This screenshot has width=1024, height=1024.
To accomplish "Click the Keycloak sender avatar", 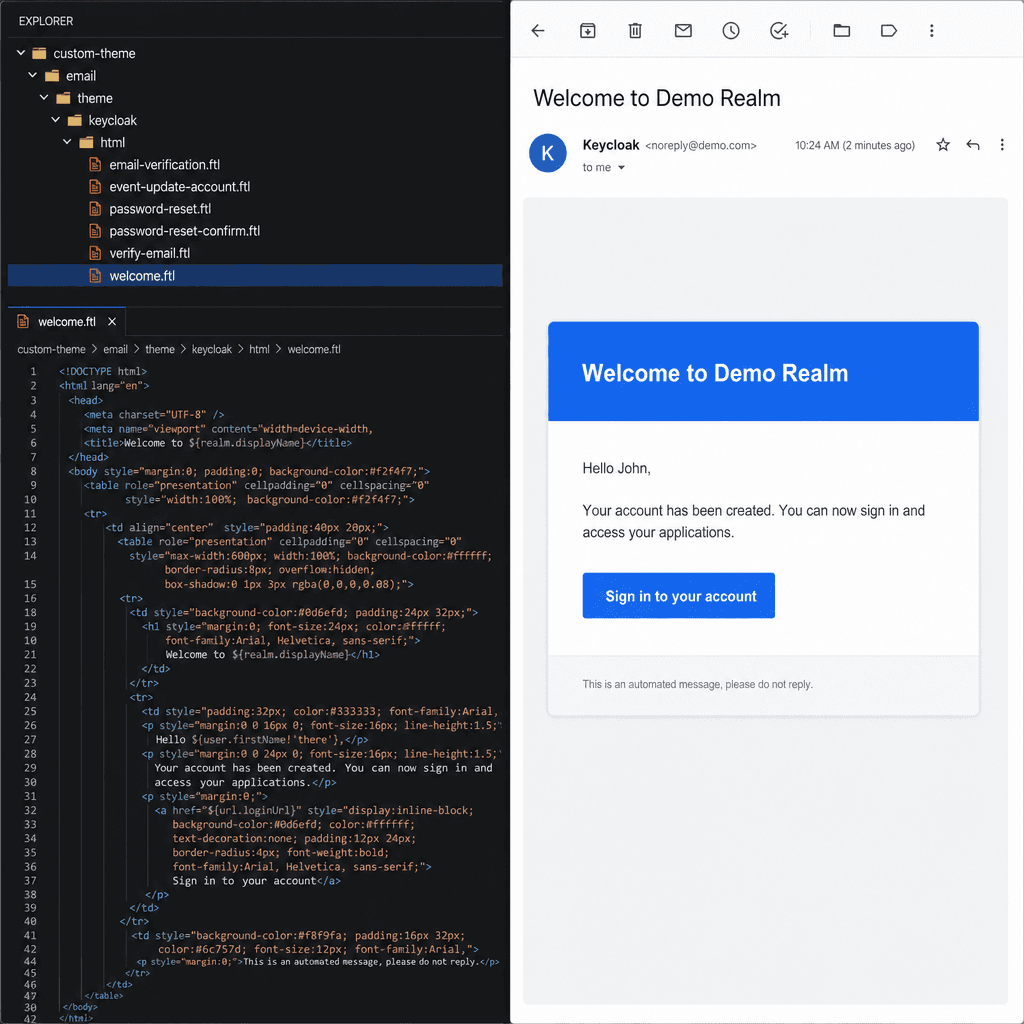I will tap(547, 153).
